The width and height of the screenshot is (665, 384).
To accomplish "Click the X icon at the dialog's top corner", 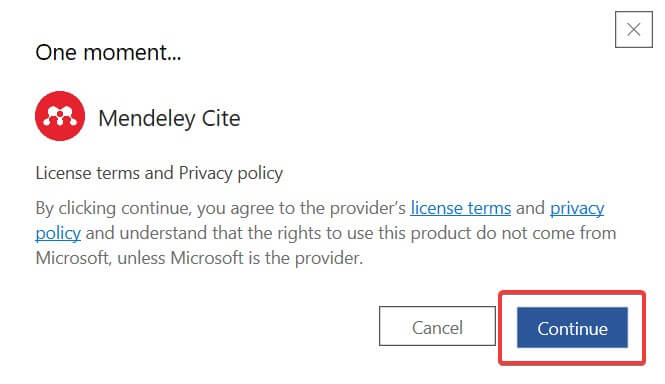I will [x=634, y=29].
